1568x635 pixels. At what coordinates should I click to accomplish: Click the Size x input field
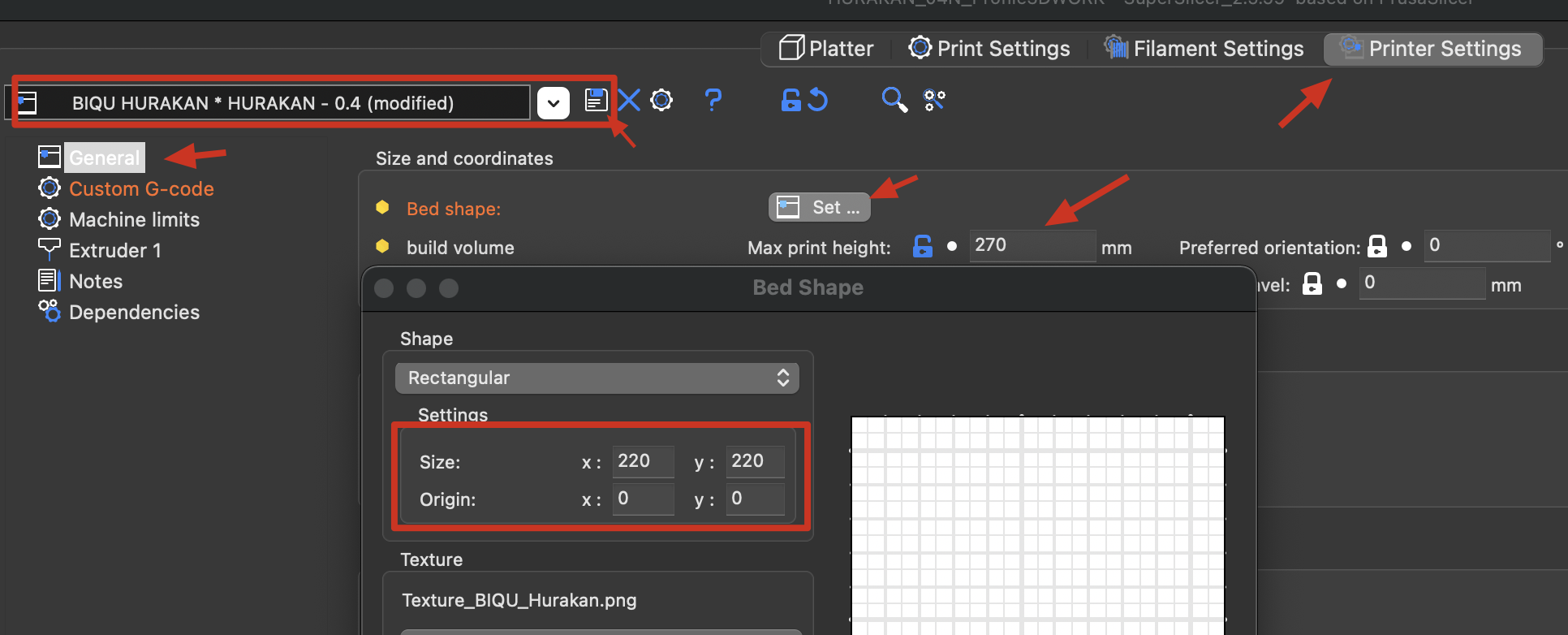pos(642,461)
